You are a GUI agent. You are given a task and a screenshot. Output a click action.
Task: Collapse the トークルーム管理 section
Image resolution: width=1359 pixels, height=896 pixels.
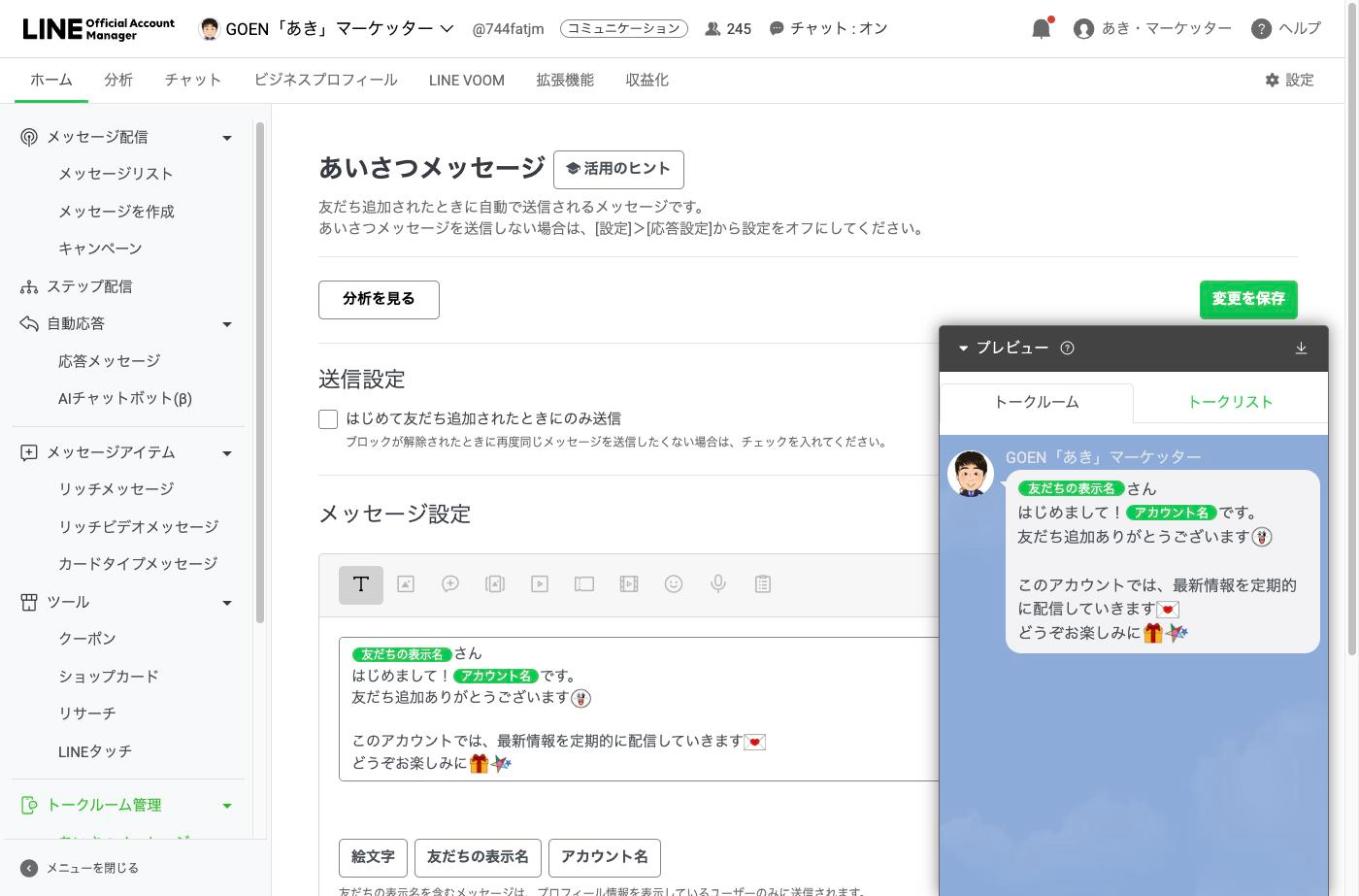pyautogui.click(x=227, y=806)
